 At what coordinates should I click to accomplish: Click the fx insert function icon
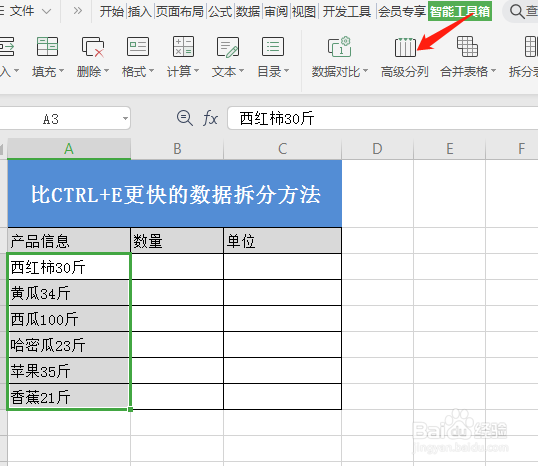(210, 118)
